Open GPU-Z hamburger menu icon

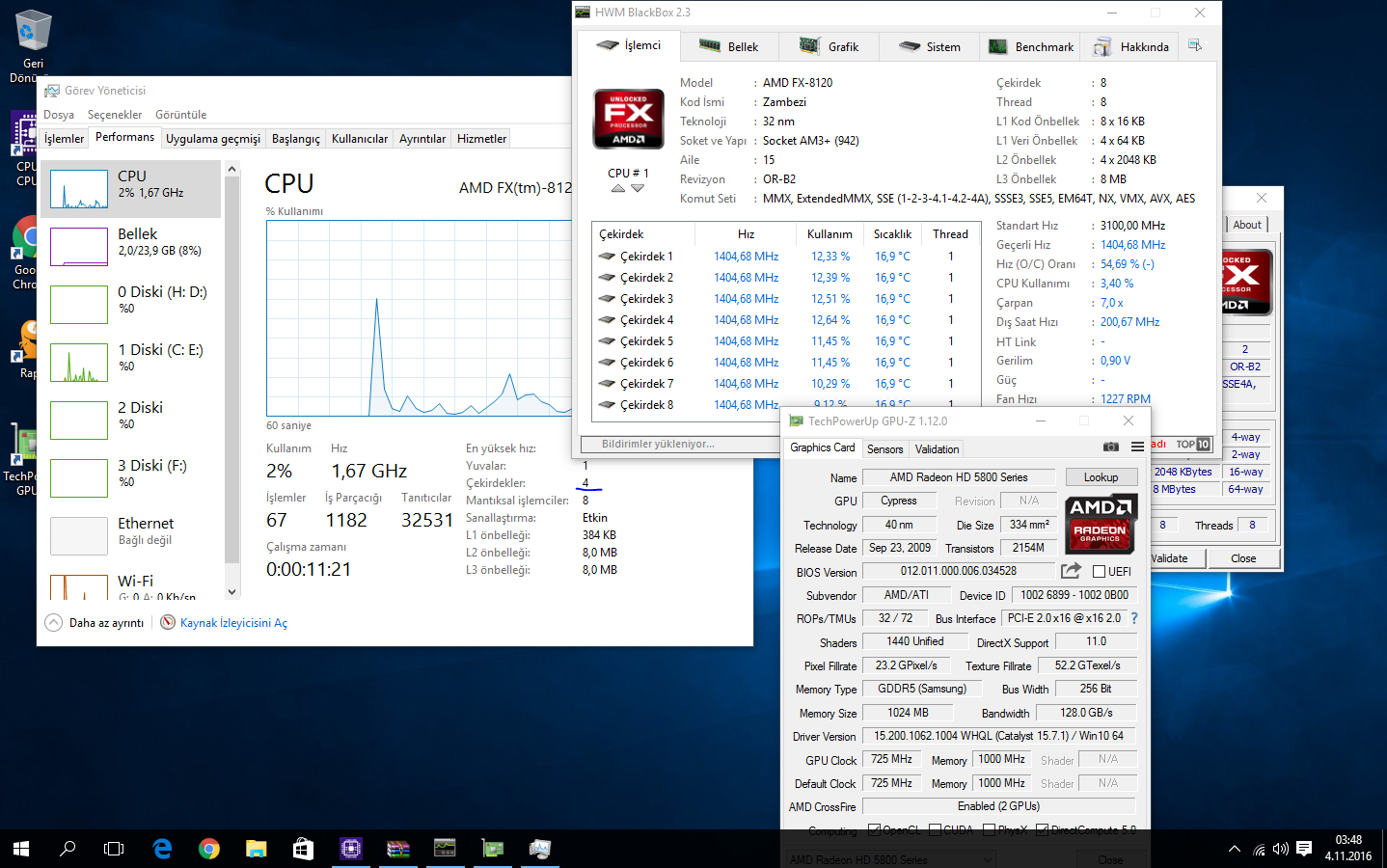point(1137,447)
